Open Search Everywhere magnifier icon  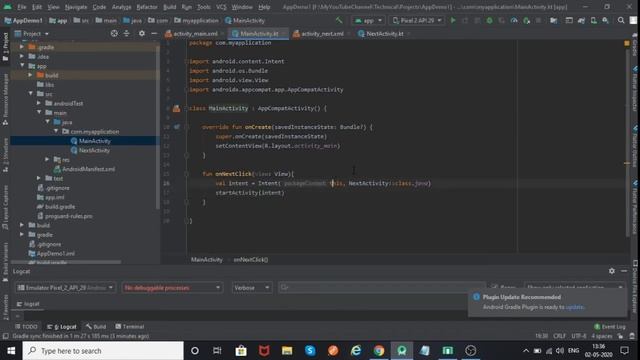tap(621, 20)
